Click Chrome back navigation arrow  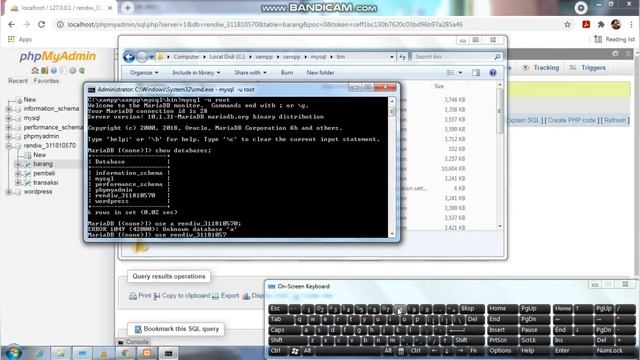pyautogui.click(x=11, y=24)
